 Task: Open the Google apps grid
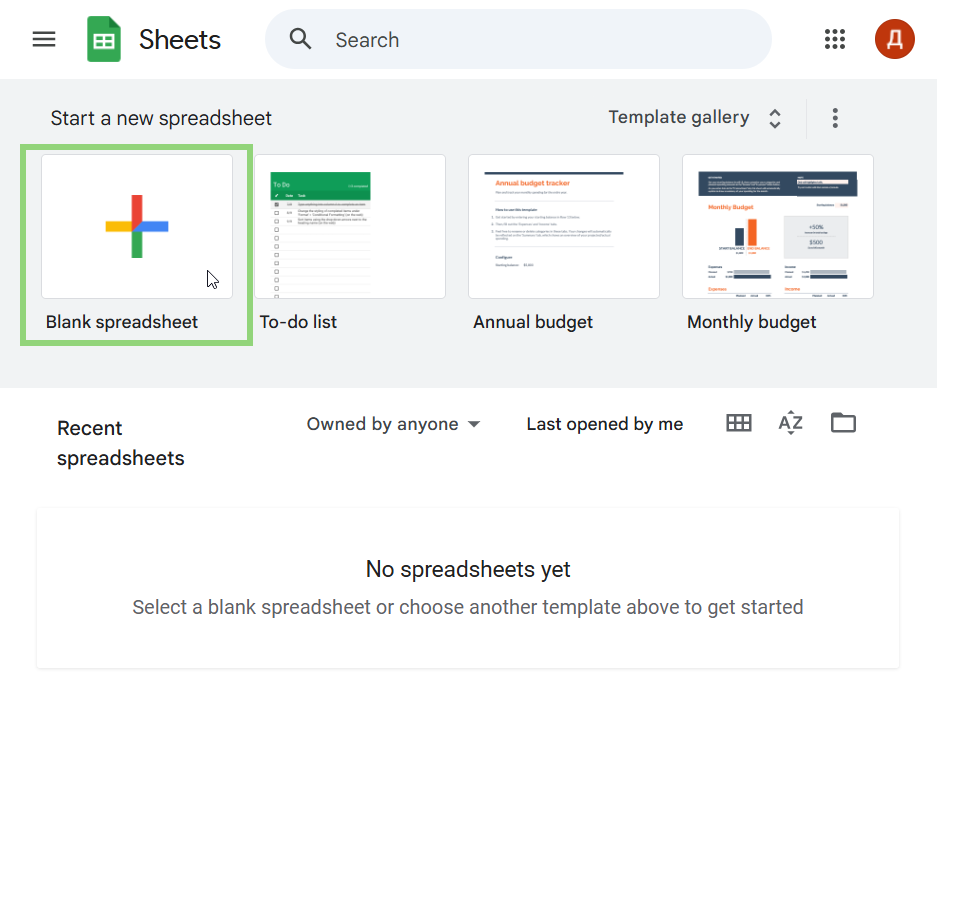(x=835, y=39)
